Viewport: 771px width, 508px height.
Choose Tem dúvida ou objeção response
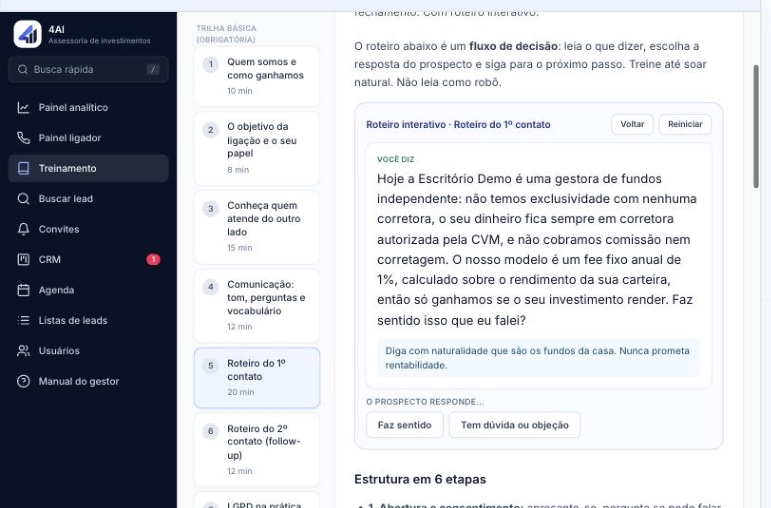coord(514,425)
